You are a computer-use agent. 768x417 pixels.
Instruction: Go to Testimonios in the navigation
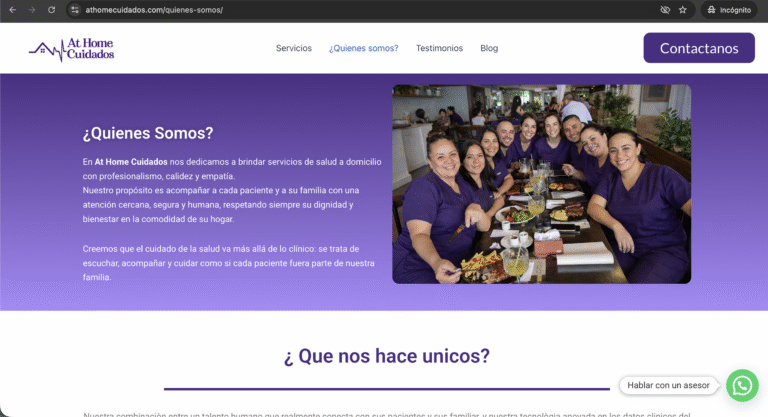pos(439,48)
